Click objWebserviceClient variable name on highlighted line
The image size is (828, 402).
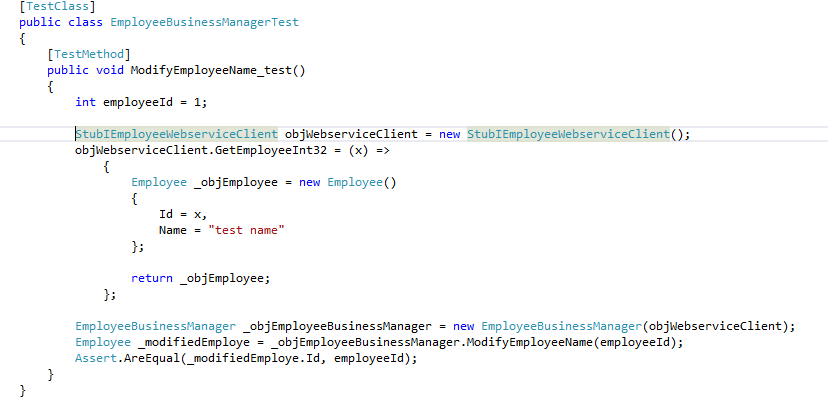click(351, 134)
